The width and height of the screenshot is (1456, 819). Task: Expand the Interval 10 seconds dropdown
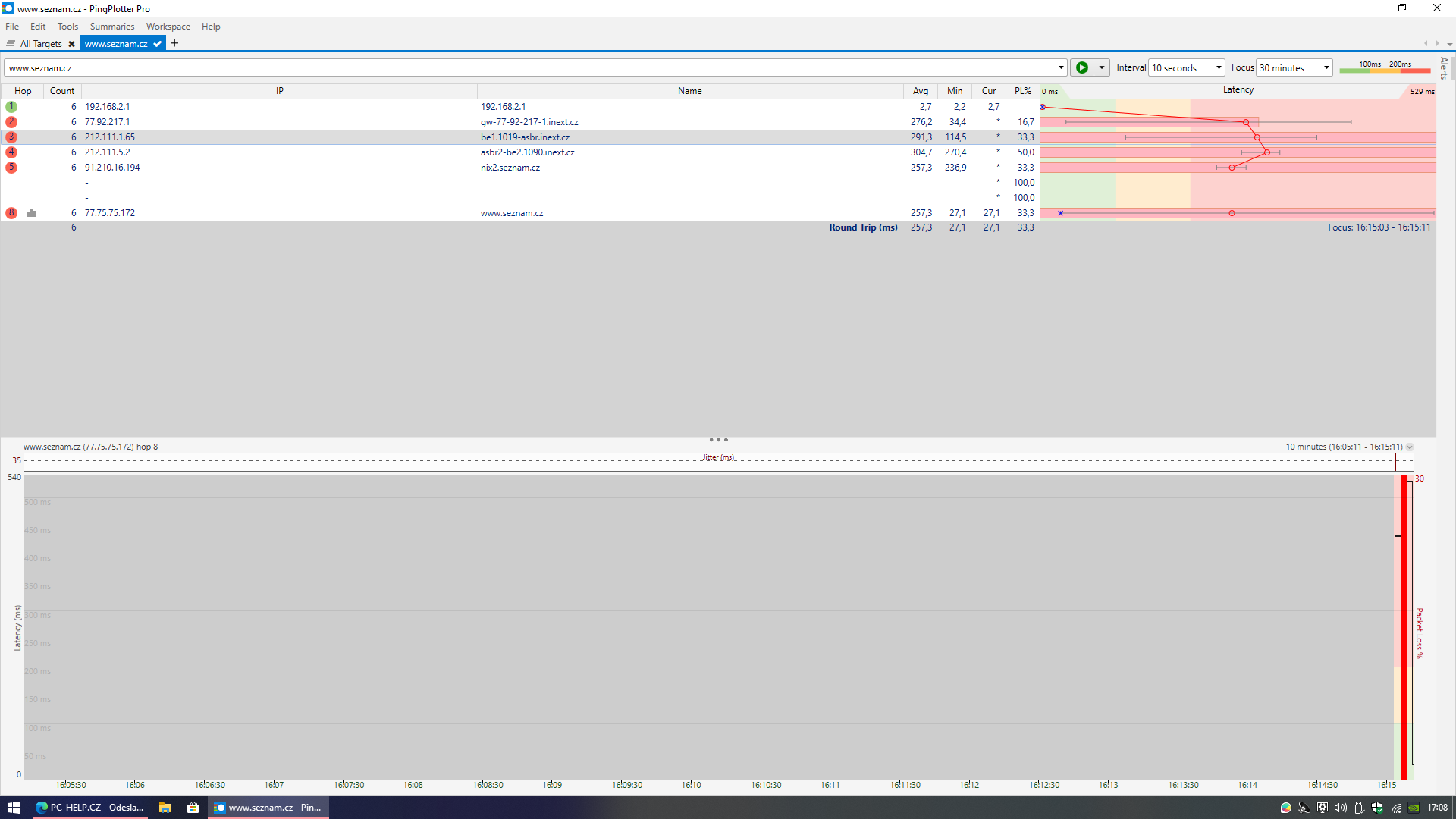click(1218, 68)
